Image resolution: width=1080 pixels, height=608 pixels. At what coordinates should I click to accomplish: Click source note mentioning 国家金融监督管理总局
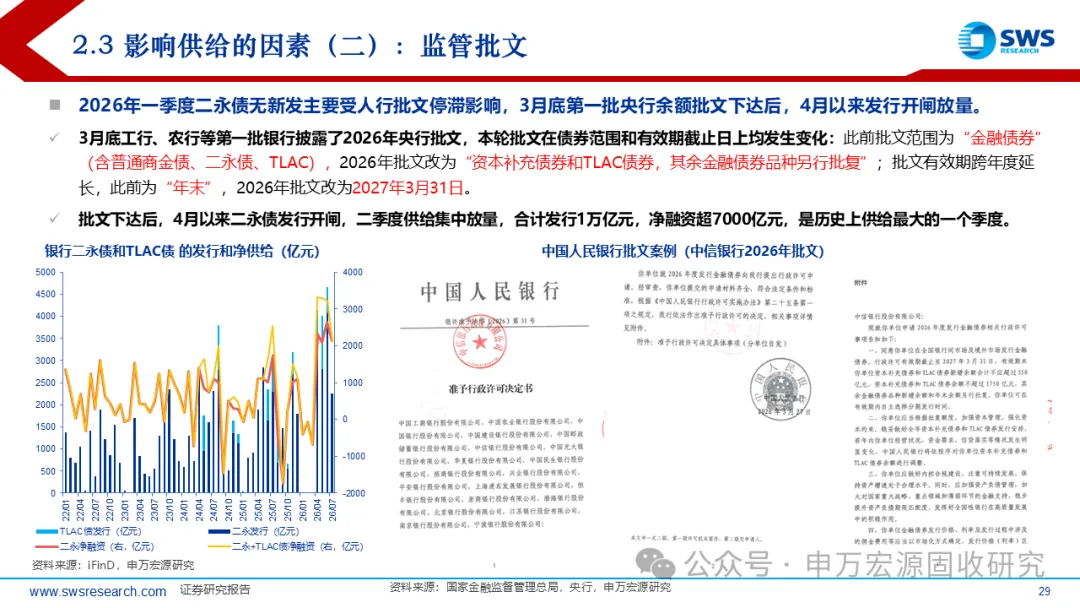click(x=530, y=587)
